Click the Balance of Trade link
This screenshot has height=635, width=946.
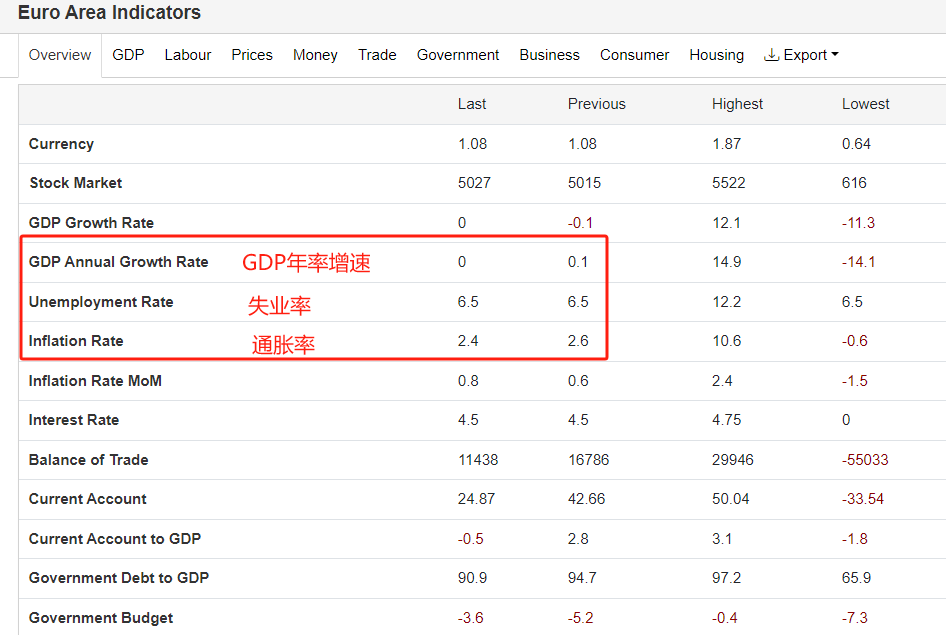pos(89,460)
